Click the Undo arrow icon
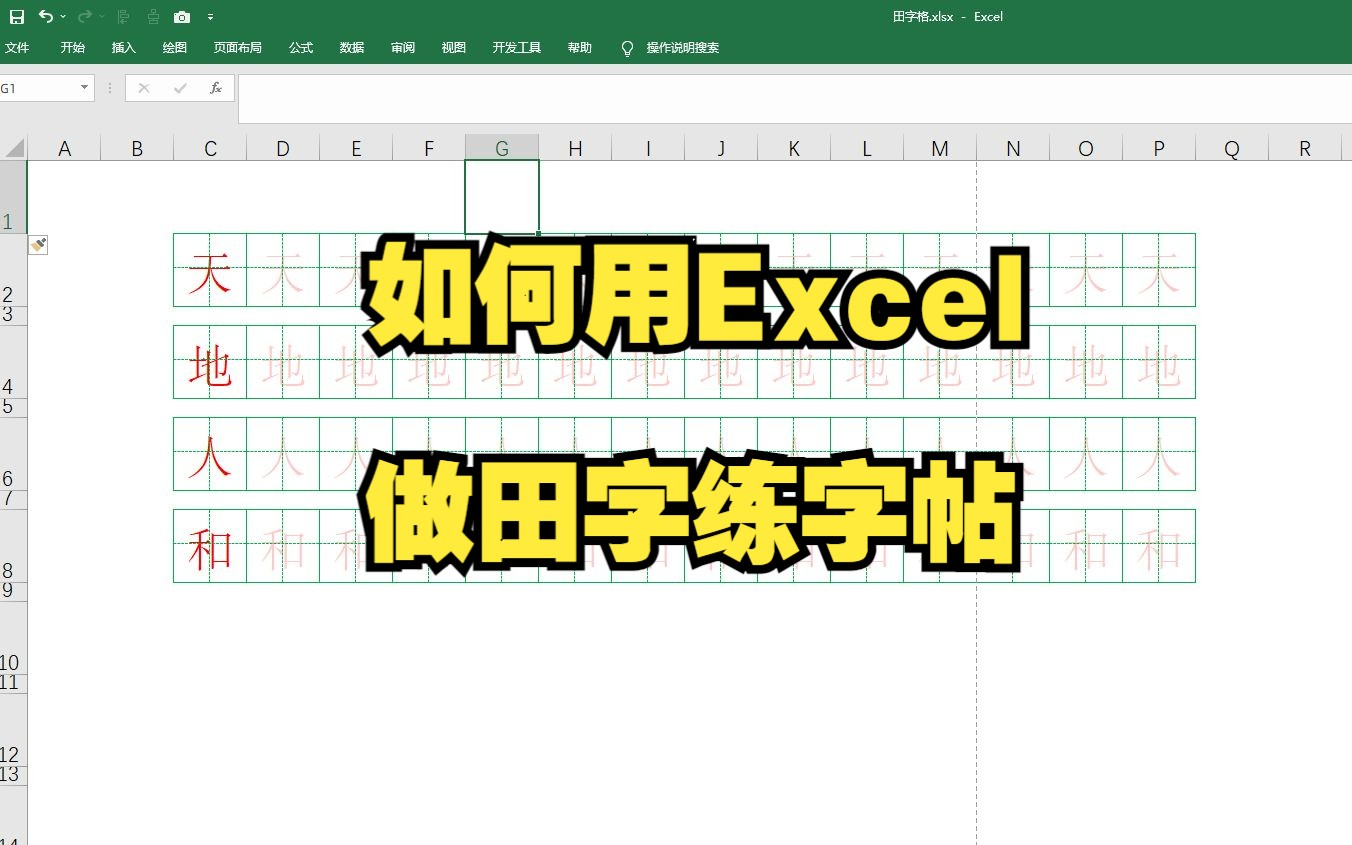Viewport: 1352px width, 845px height. coord(45,16)
